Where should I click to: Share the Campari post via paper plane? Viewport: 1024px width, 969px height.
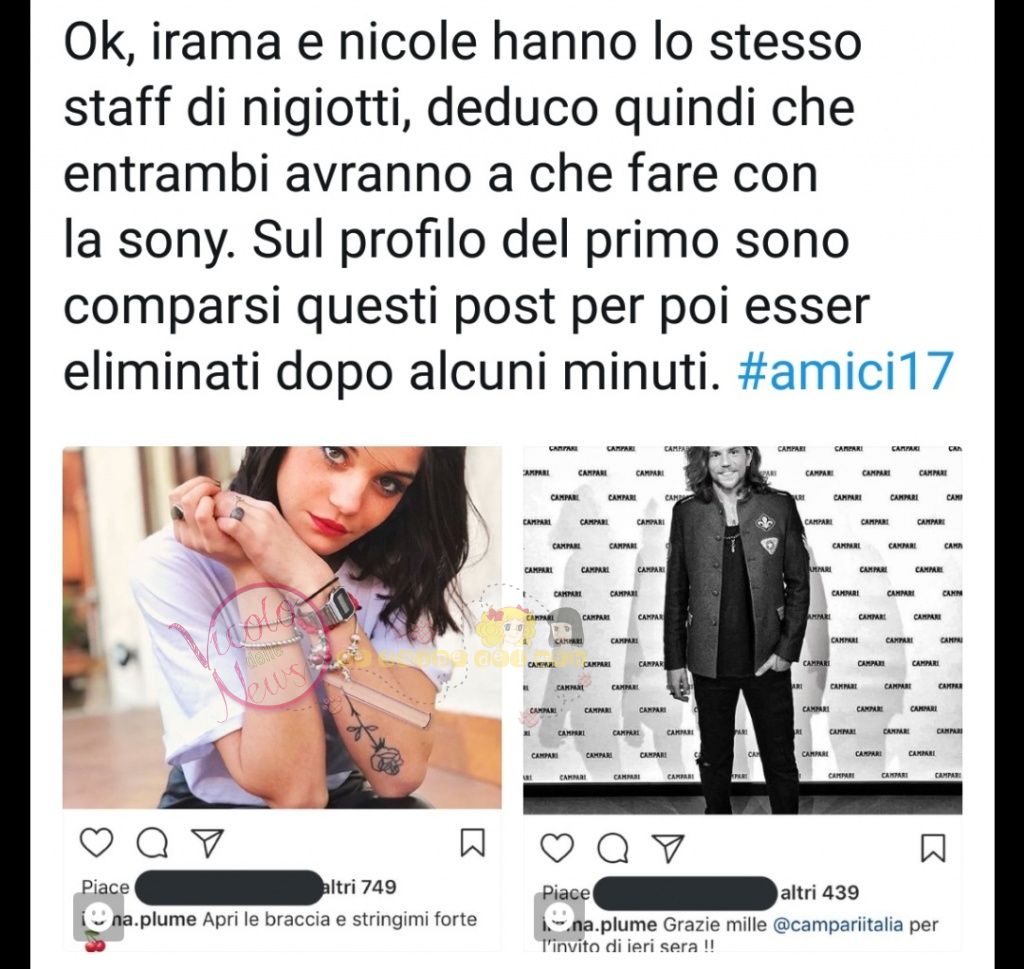pyautogui.click(x=669, y=848)
